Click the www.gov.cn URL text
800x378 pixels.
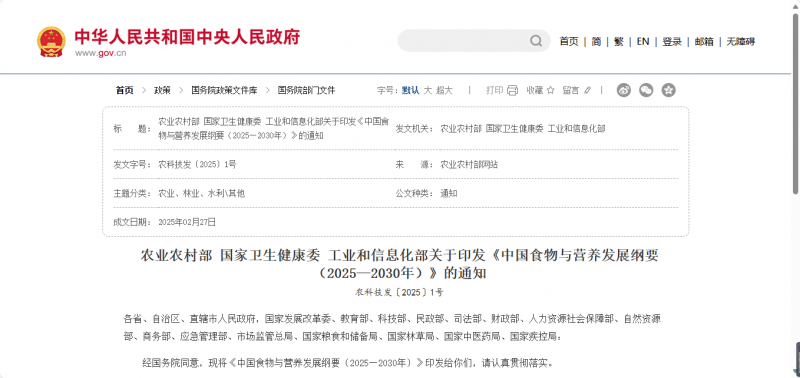click(101, 53)
